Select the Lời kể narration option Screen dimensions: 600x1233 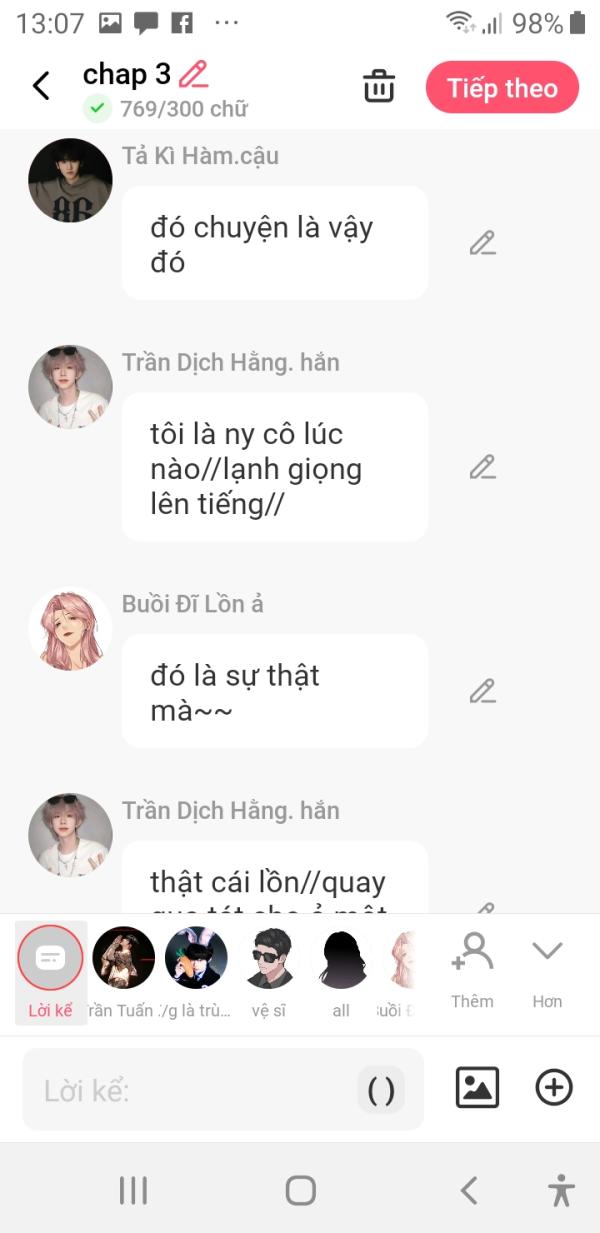[50, 972]
